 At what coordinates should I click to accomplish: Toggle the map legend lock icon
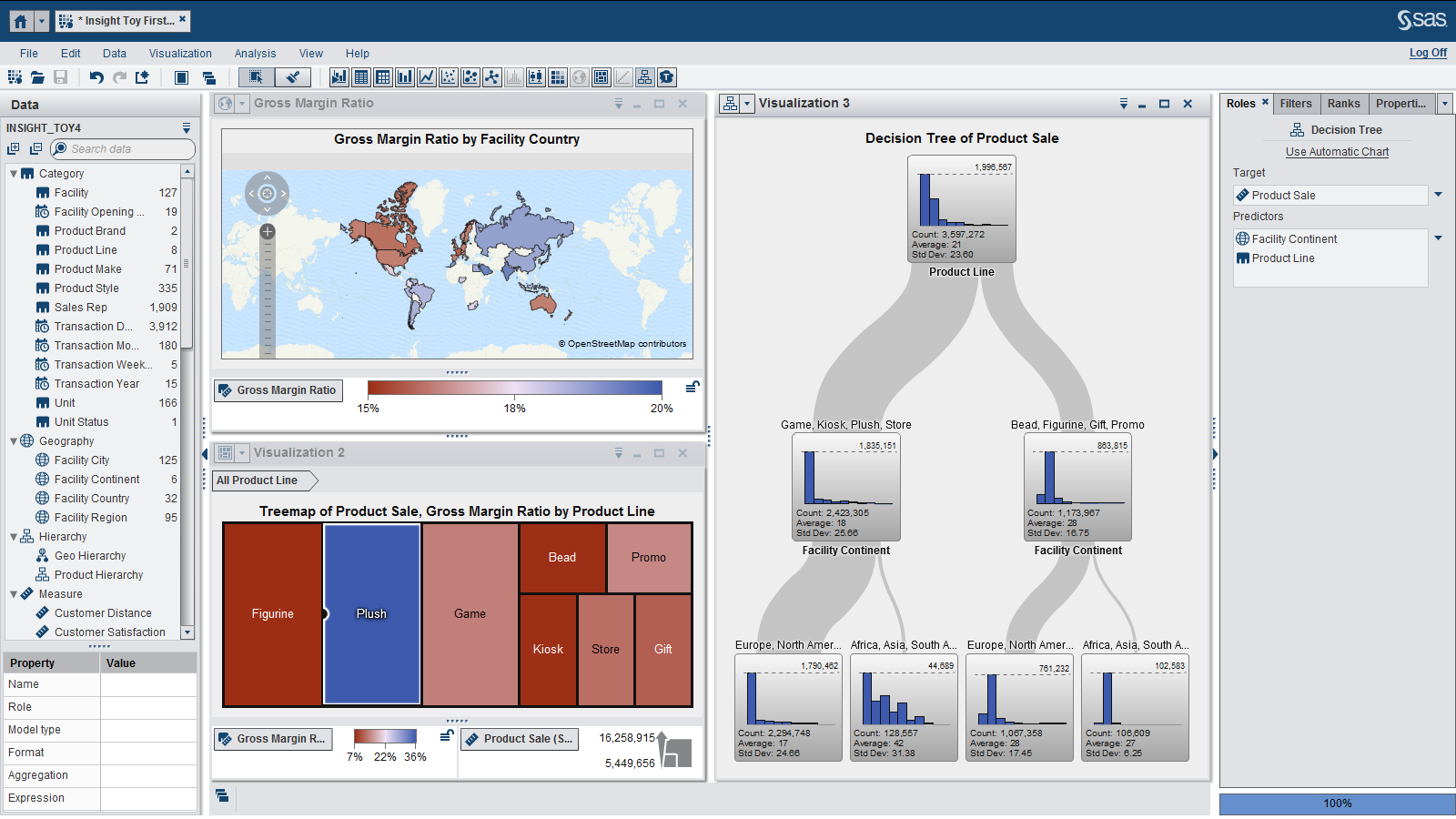coord(693,387)
